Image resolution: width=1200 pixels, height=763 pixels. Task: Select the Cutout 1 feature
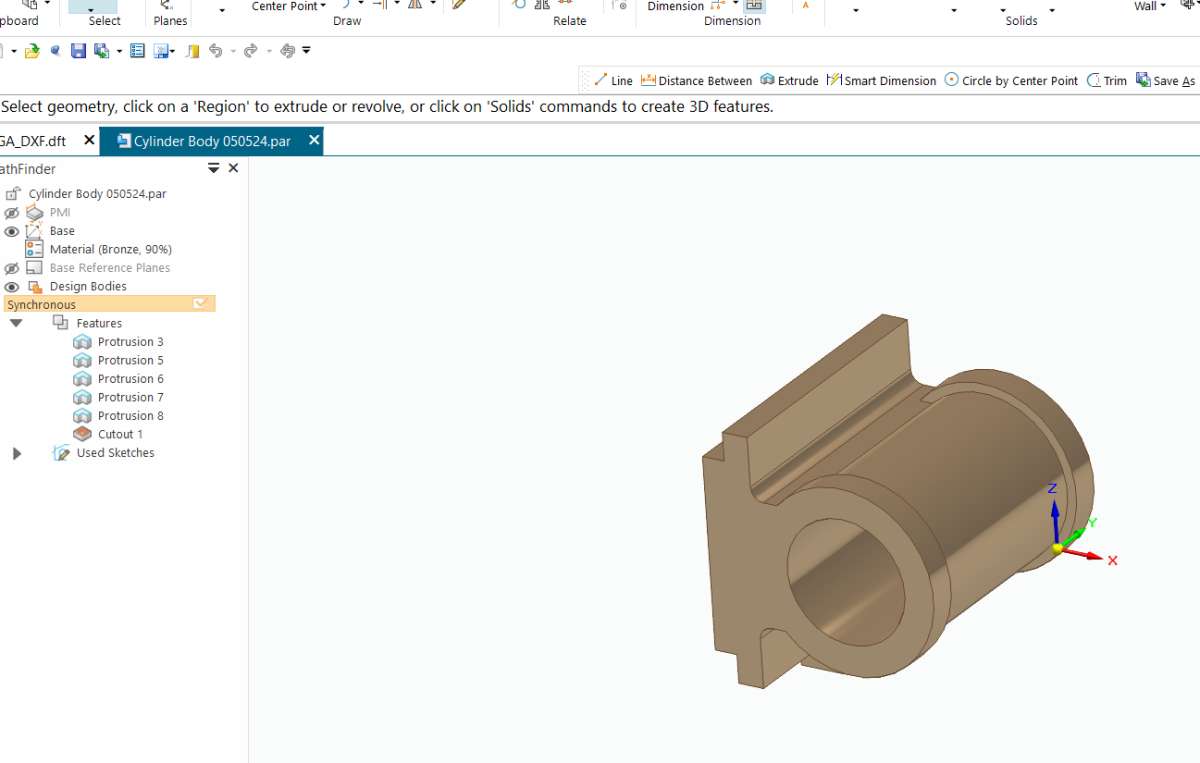(120, 433)
